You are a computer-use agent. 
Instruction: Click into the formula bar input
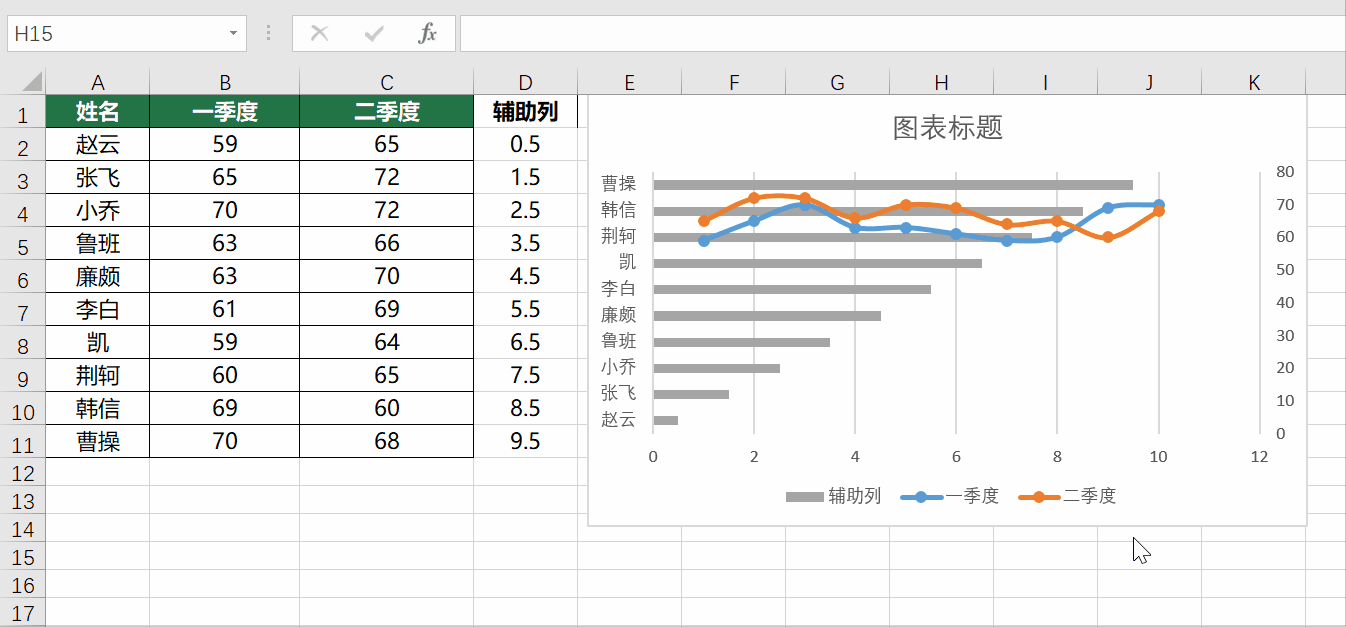pyautogui.click(x=902, y=33)
